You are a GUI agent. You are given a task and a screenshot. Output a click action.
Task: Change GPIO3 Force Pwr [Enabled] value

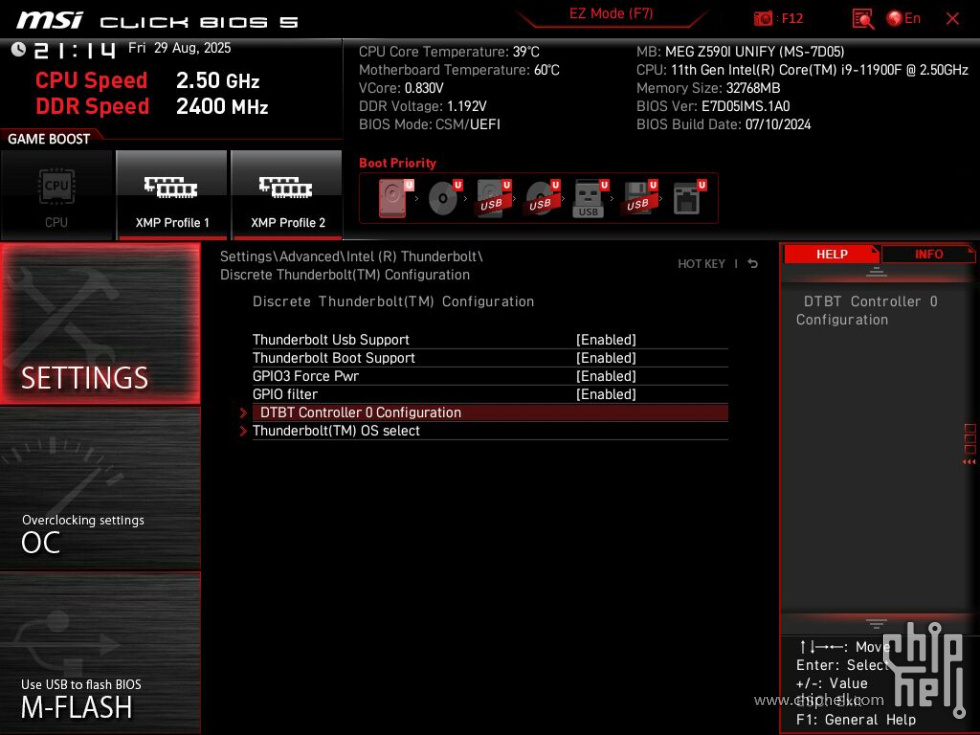click(x=606, y=376)
